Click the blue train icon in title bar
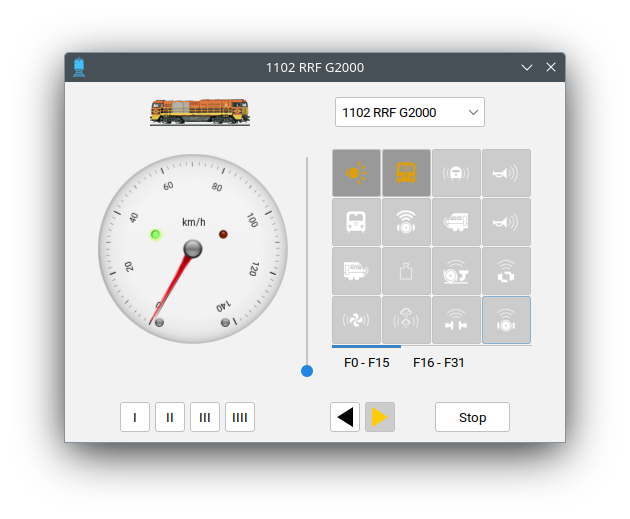Screen dimensions: 630x519 click(79, 67)
